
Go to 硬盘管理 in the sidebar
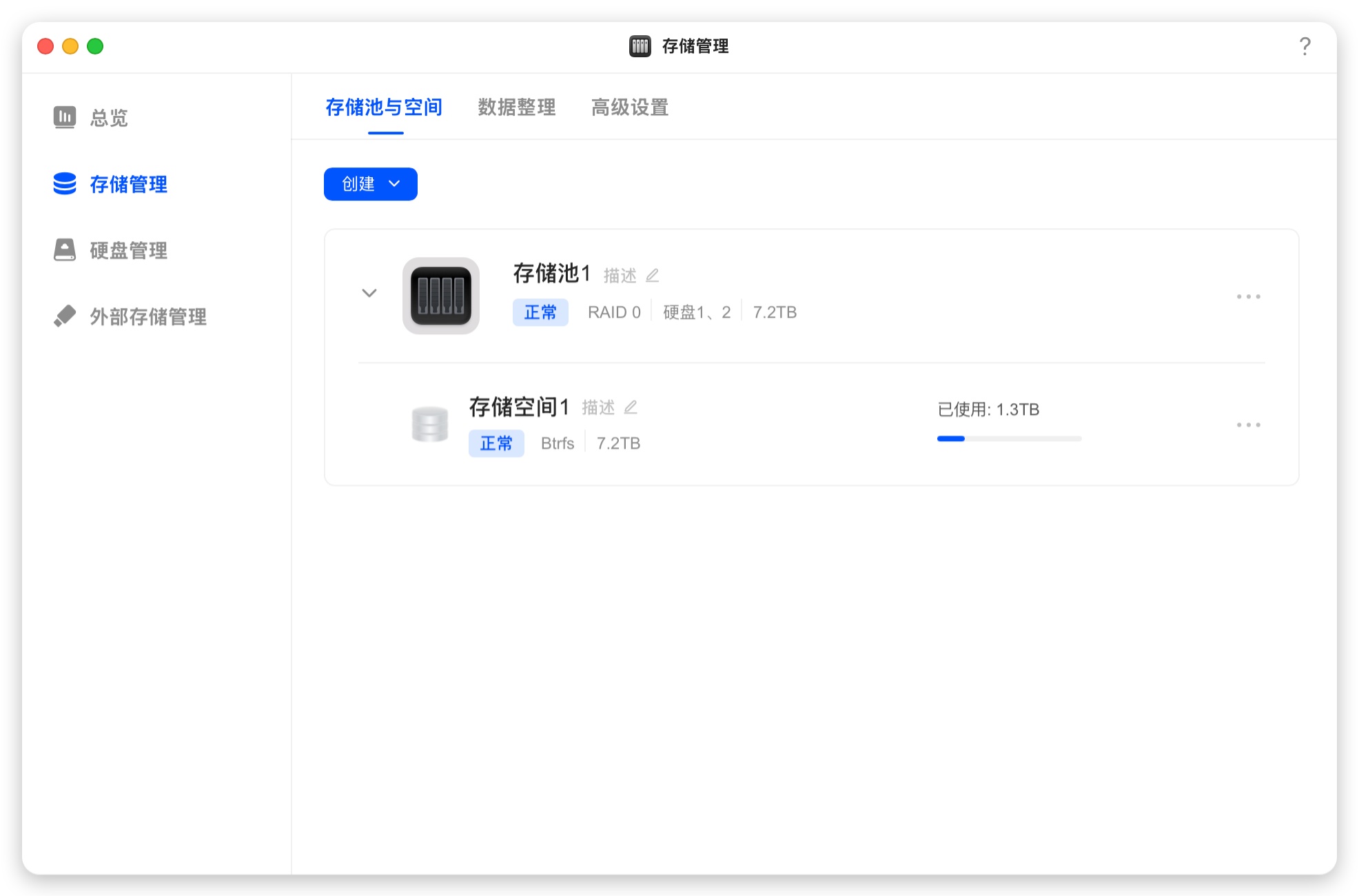[x=129, y=250]
